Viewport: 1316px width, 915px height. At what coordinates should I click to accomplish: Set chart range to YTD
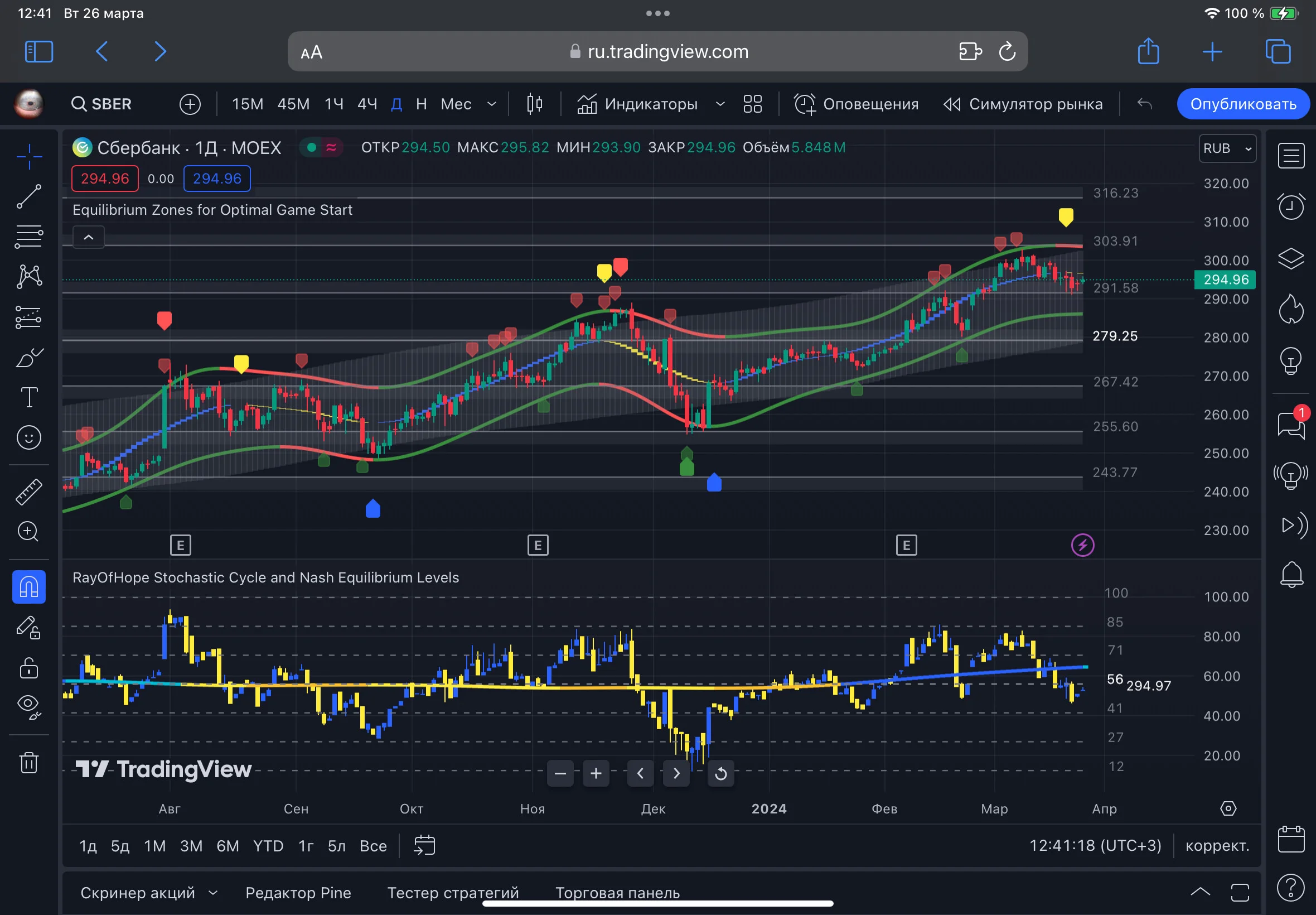click(x=268, y=846)
